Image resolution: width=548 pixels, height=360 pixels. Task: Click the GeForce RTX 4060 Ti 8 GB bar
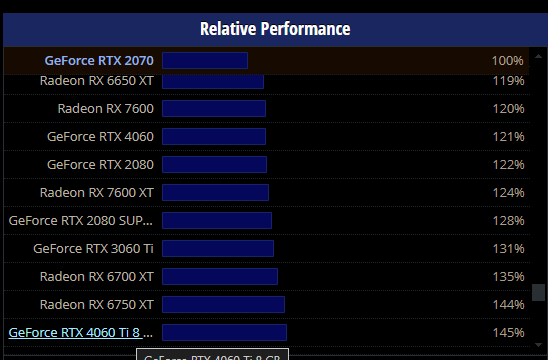224,332
